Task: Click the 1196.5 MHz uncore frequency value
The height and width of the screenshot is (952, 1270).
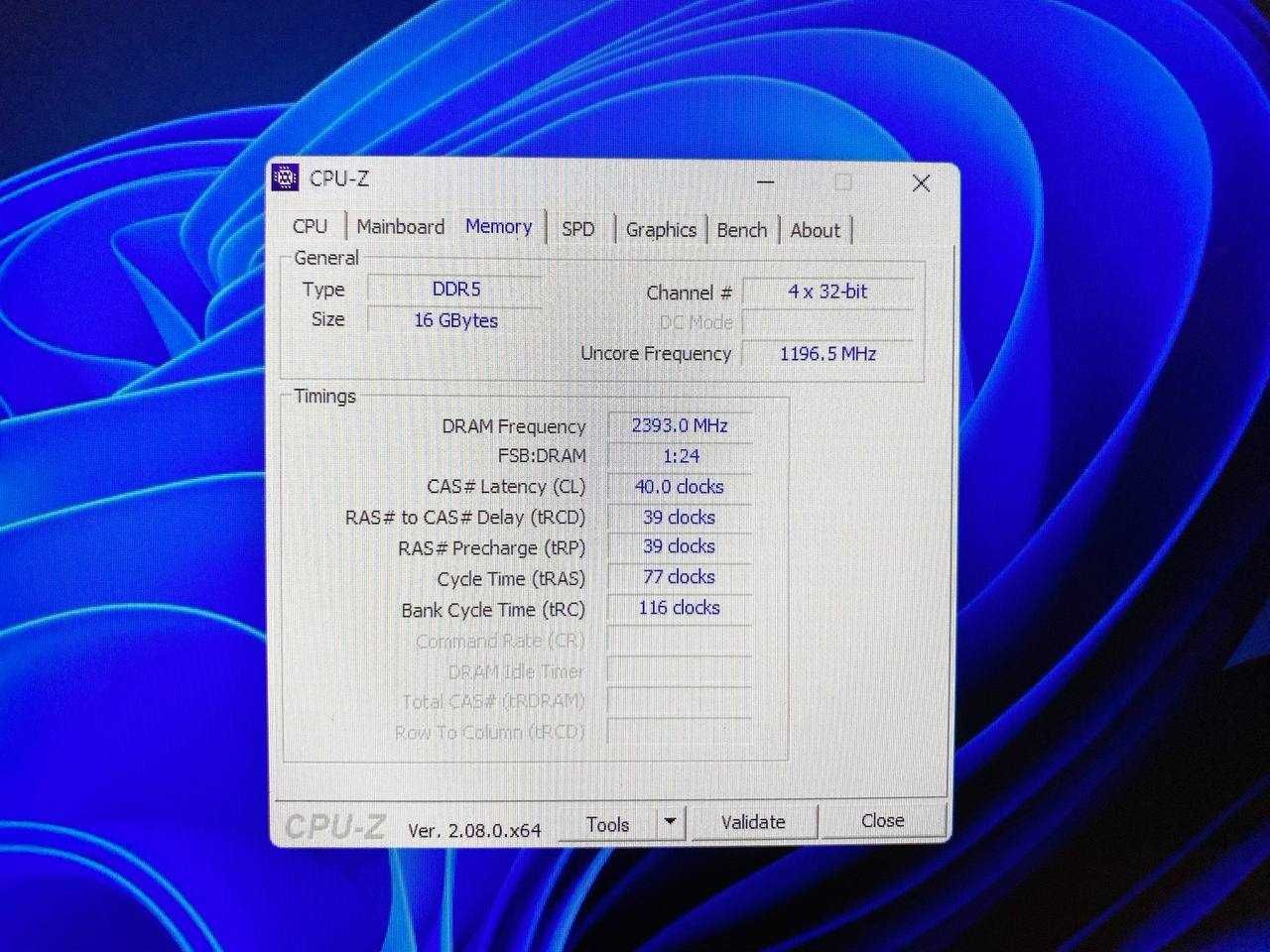Action: 827,353
